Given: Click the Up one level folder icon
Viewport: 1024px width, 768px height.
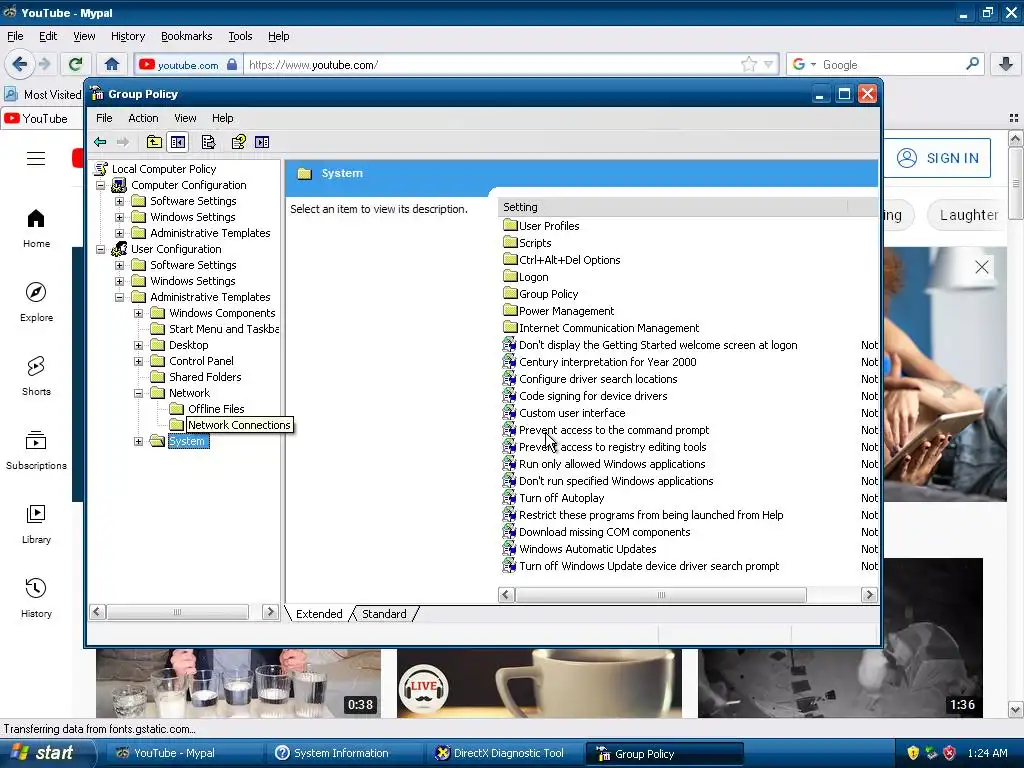Looking at the screenshot, I should (154, 142).
